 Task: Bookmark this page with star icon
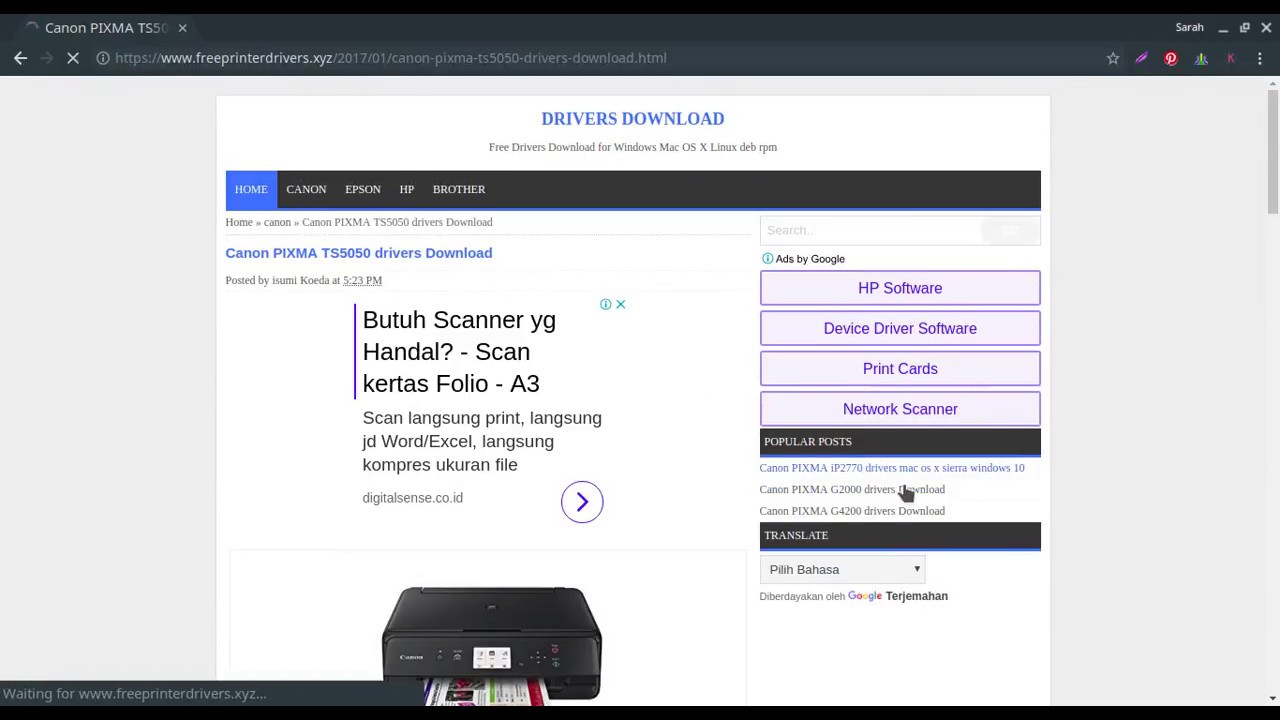1113,58
